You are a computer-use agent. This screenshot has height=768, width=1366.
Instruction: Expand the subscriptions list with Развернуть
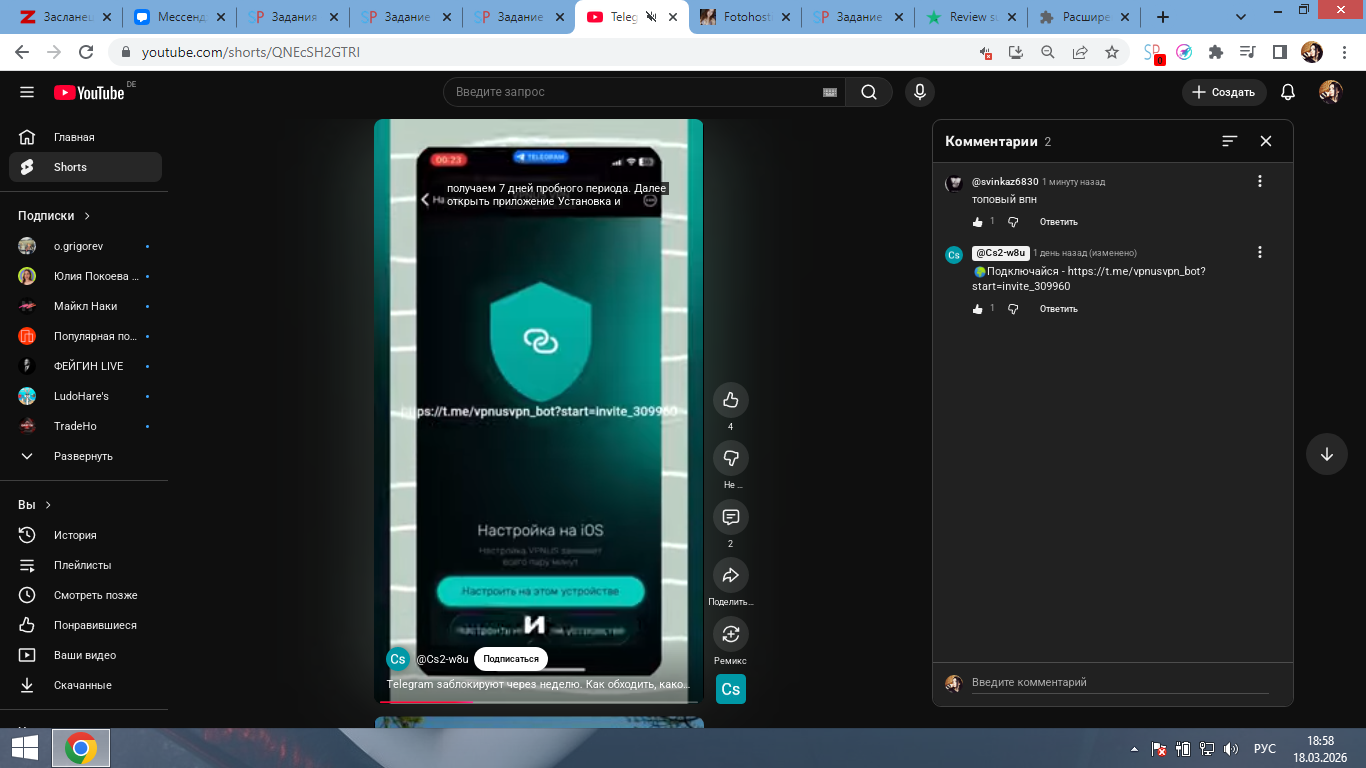(x=85, y=456)
